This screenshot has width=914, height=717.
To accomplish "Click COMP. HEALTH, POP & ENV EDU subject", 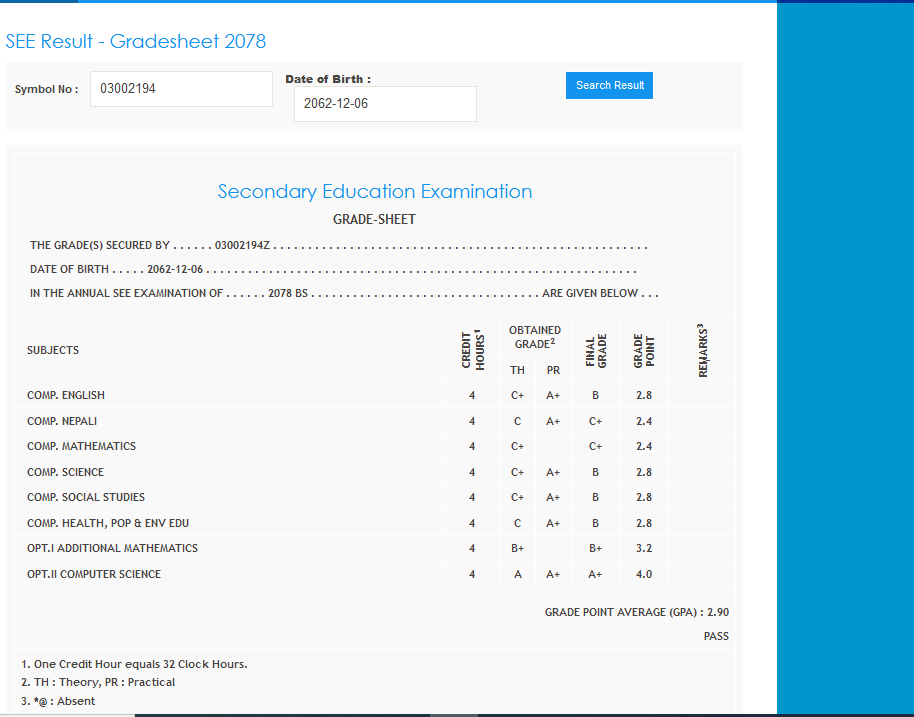I will pos(108,523).
